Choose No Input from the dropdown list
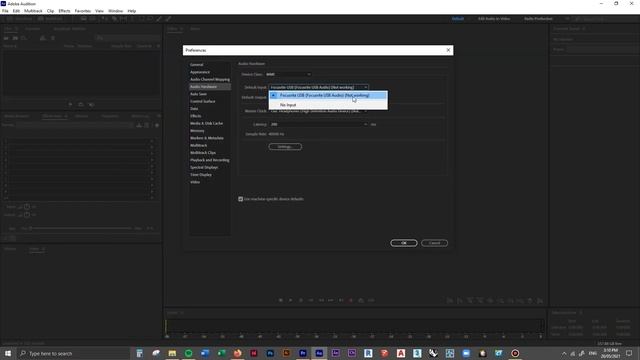The width and height of the screenshot is (640, 360). pyautogui.click(x=328, y=105)
